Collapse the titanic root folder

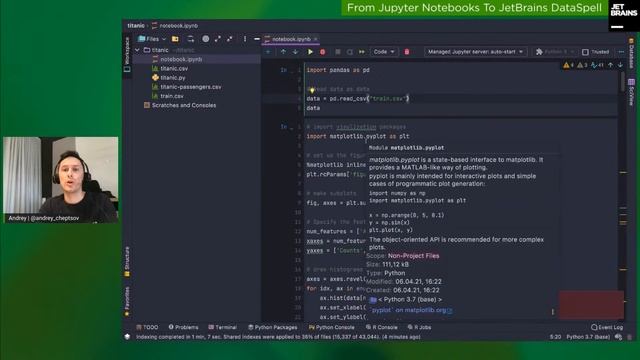[137, 50]
